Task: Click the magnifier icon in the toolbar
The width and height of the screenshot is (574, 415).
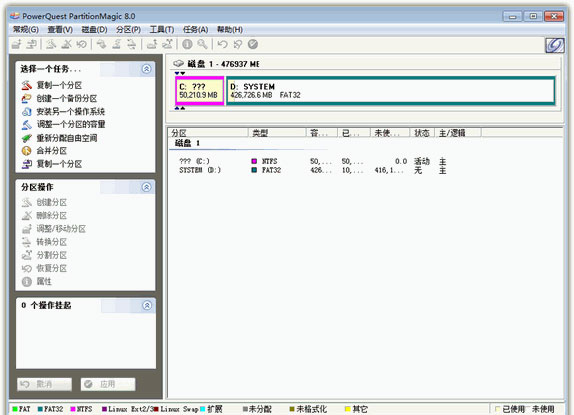Action: tap(202, 44)
